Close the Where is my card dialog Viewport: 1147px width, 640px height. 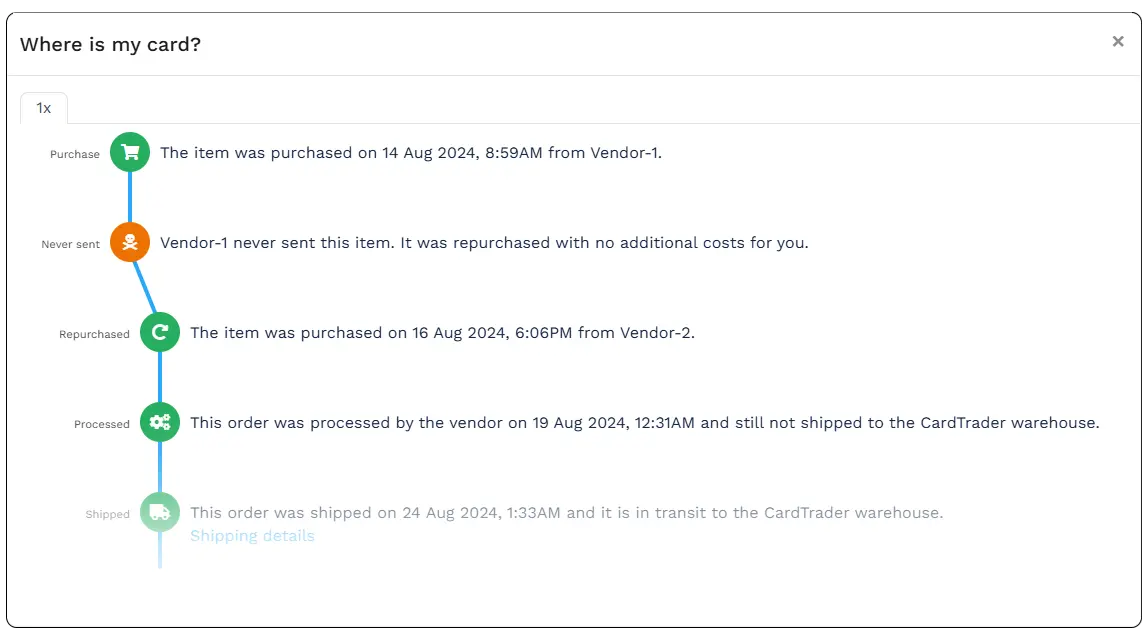1118,42
